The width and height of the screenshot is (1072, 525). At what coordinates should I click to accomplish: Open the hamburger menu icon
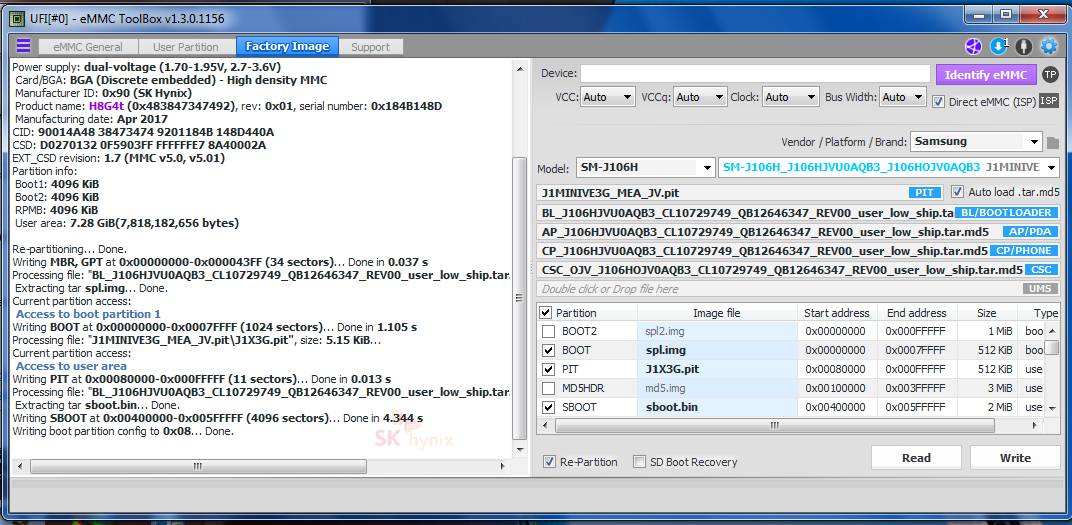pos(23,46)
